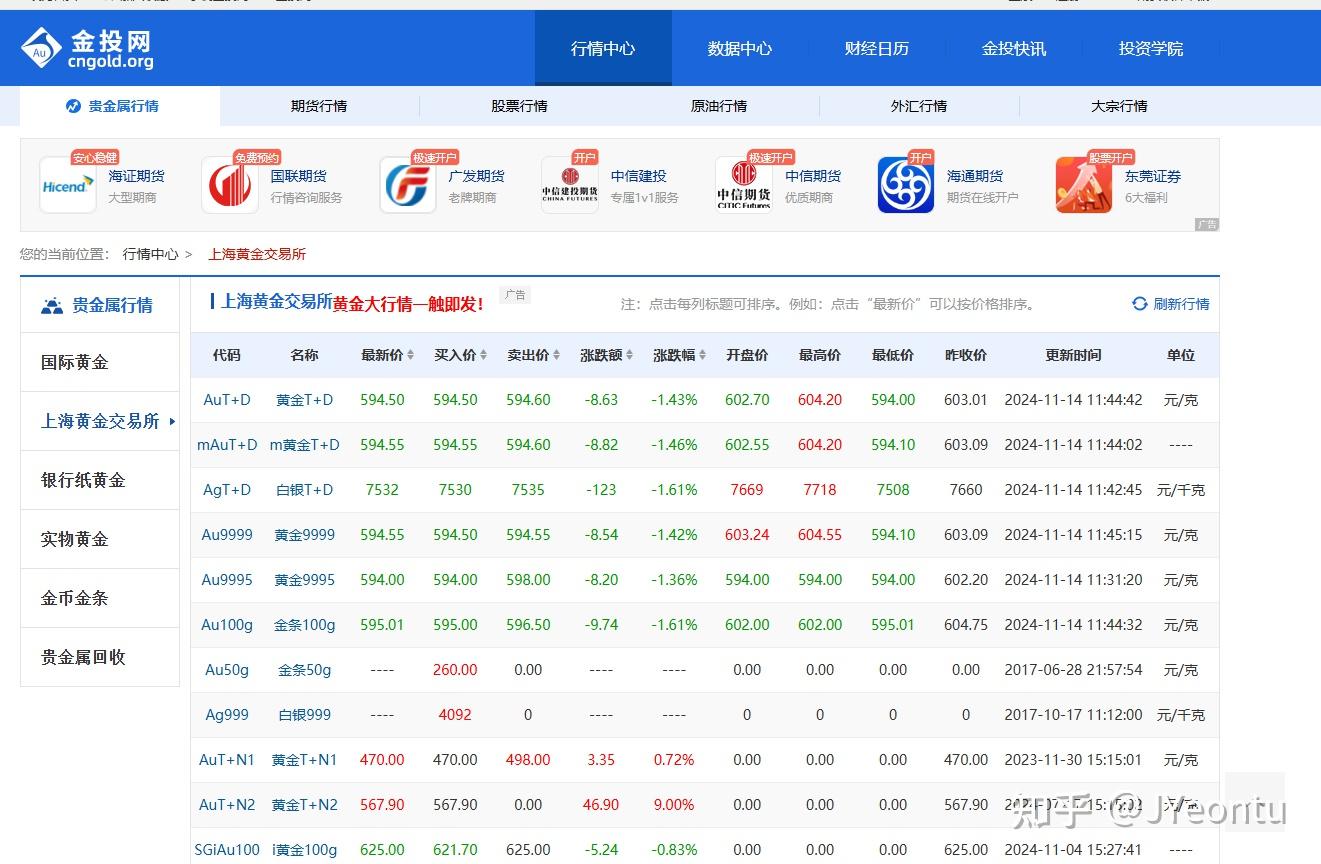Click the 中信建投期货 logo icon
Viewport: 1321px width, 864px height.
570,184
